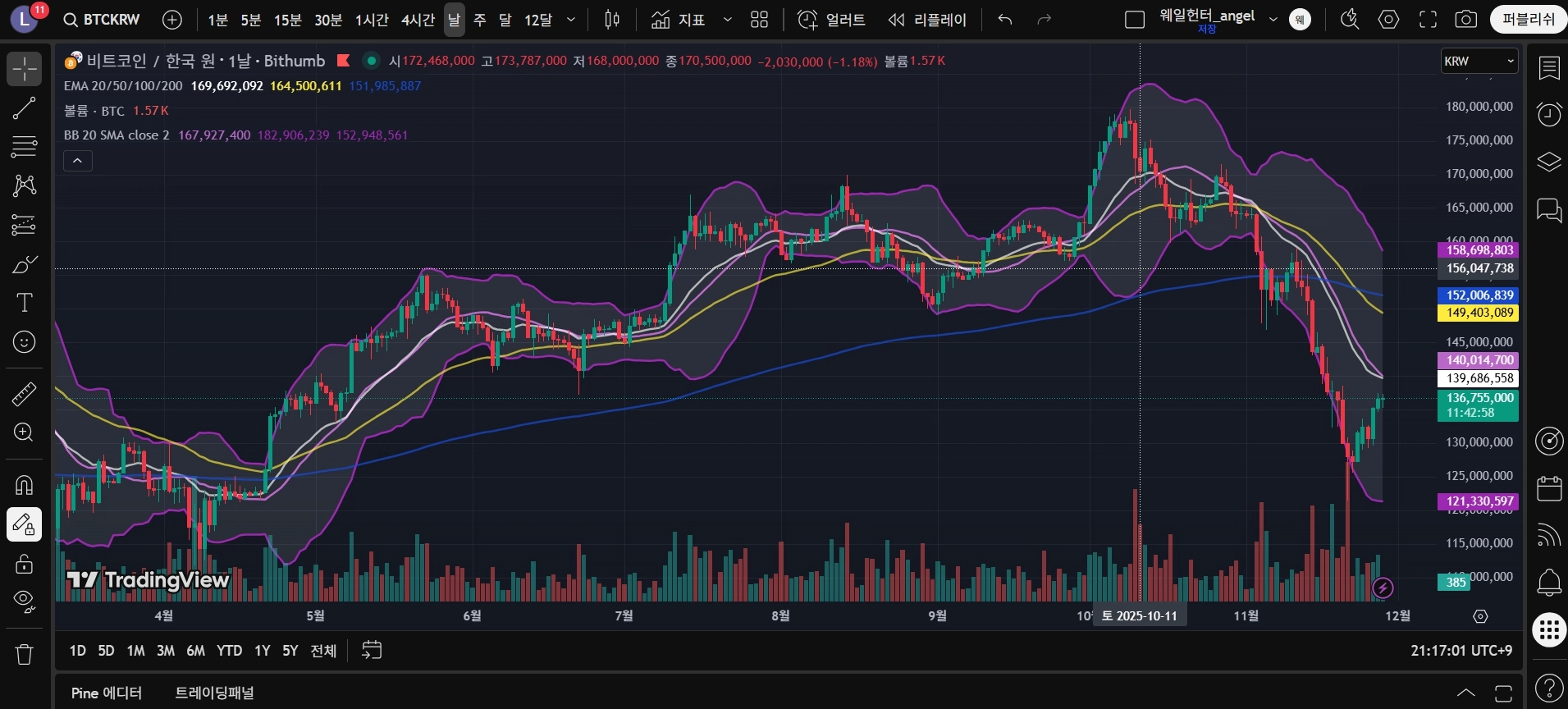This screenshot has height=709, width=1568.
Task: Switch to the 1시간 timeframe
Action: pos(372,20)
